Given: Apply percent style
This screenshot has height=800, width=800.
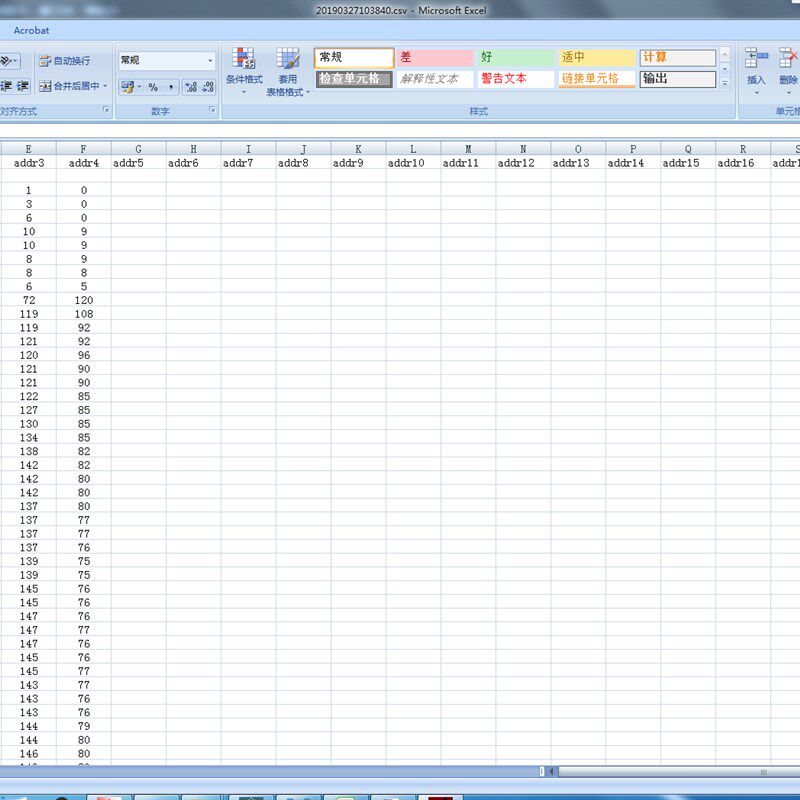Looking at the screenshot, I should coord(153,87).
